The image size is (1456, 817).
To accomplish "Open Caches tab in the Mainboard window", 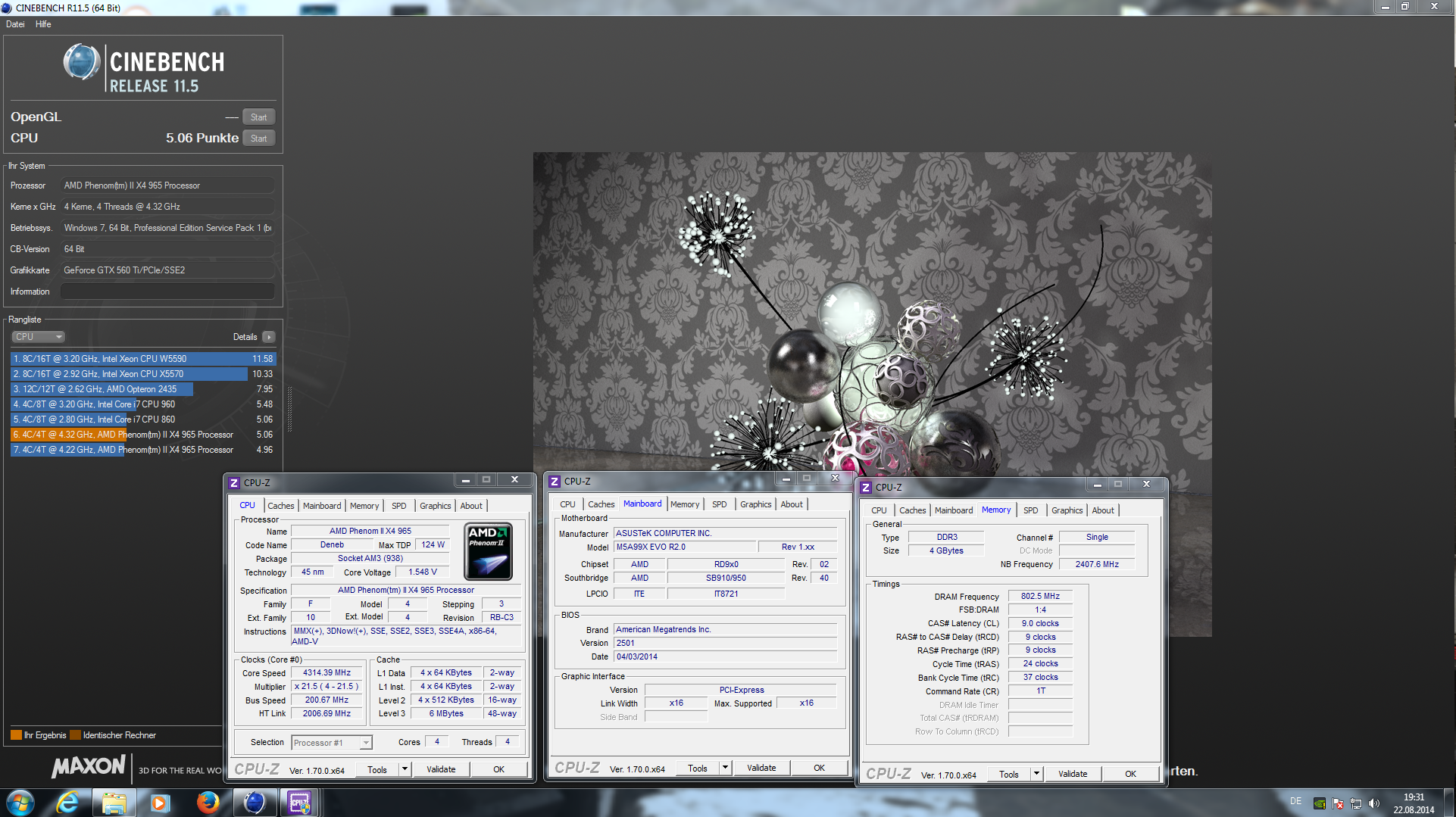I will click(601, 504).
